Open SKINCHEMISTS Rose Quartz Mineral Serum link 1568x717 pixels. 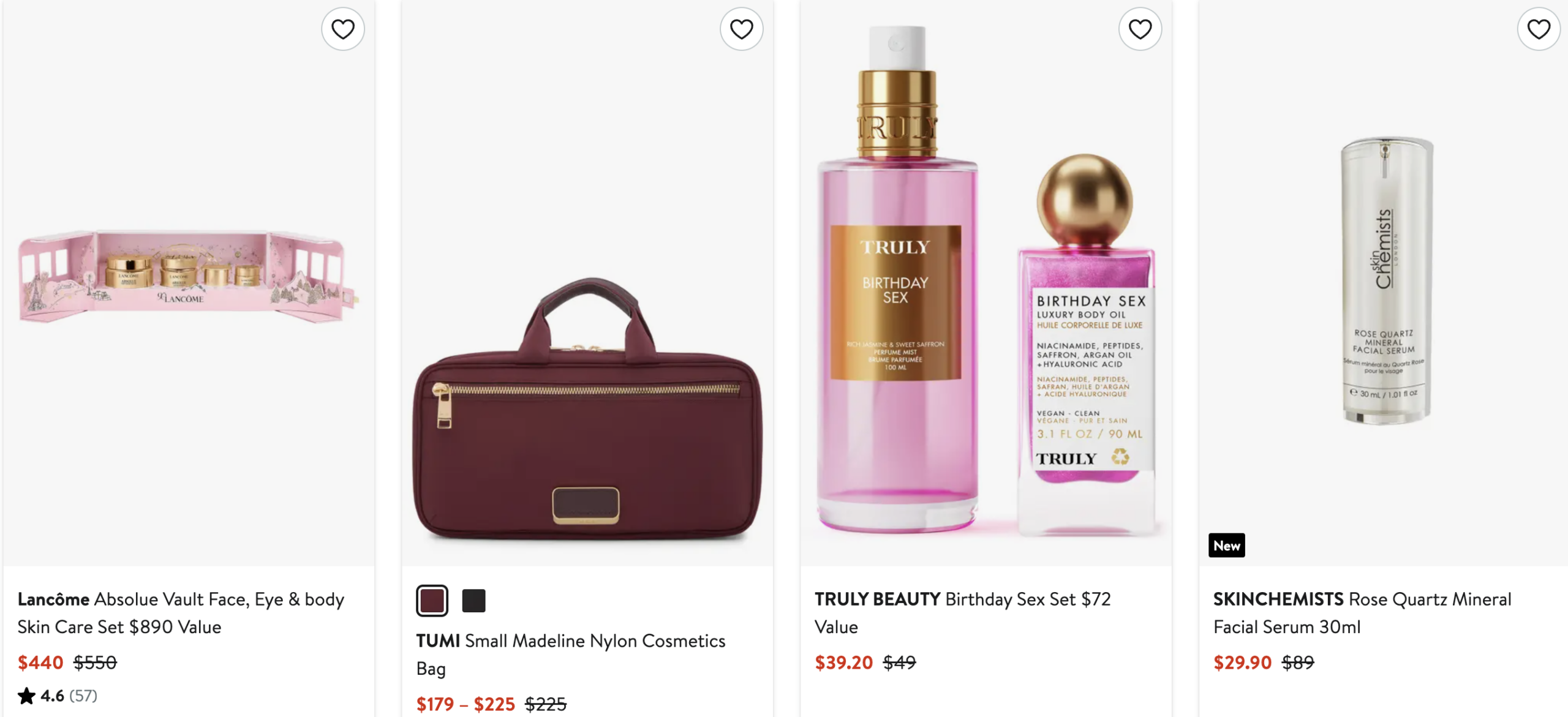pos(1362,612)
